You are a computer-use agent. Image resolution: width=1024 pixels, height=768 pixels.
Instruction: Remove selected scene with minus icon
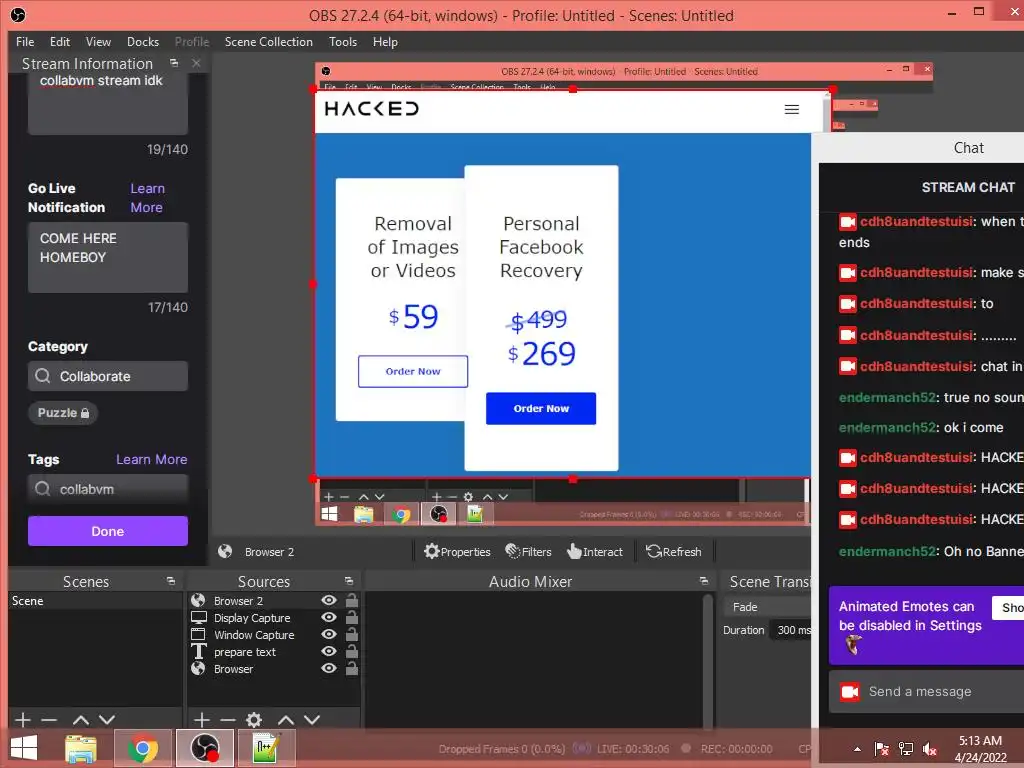pyautogui.click(x=49, y=720)
